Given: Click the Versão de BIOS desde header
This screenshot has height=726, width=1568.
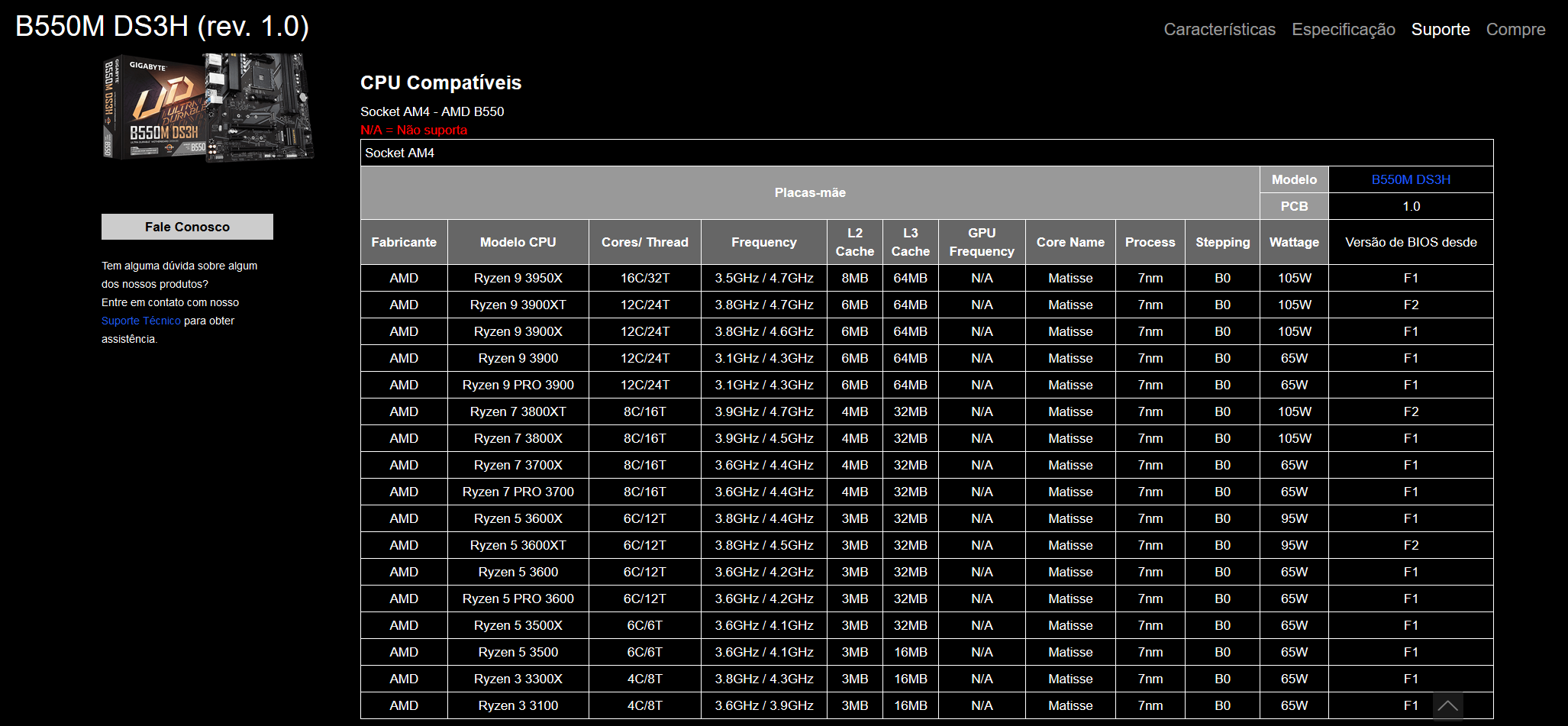Looking at the screenshot, I should point(1410,242).
